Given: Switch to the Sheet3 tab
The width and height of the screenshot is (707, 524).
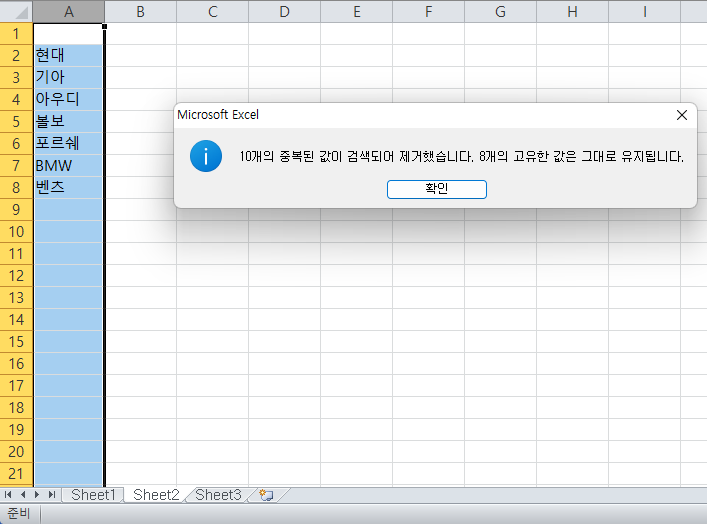Looking at the screenshot, I should tap(218, 495).
